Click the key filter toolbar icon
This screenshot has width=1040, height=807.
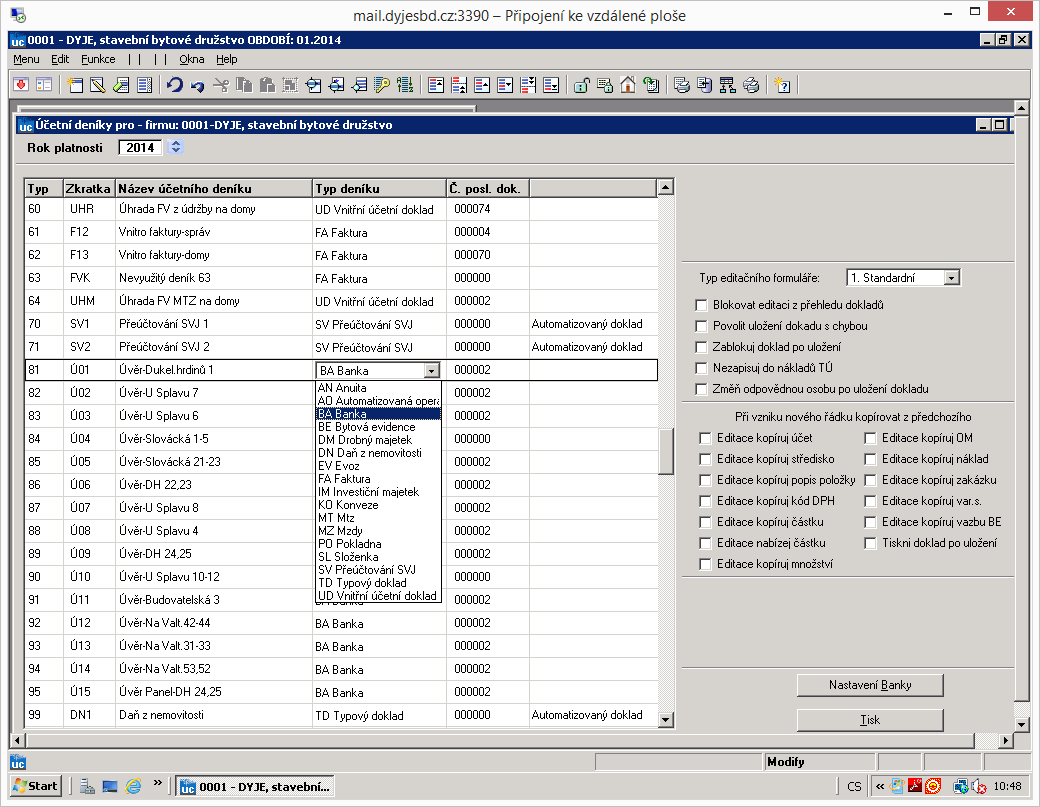(381, 85)
